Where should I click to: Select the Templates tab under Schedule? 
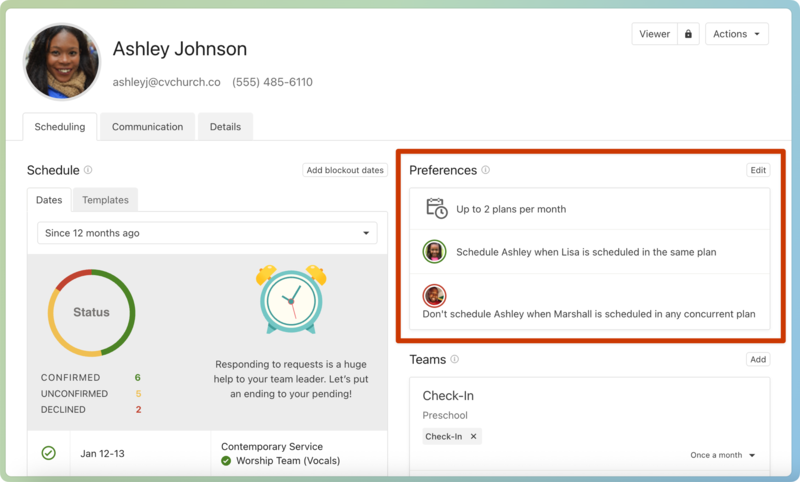coord(105,200)
